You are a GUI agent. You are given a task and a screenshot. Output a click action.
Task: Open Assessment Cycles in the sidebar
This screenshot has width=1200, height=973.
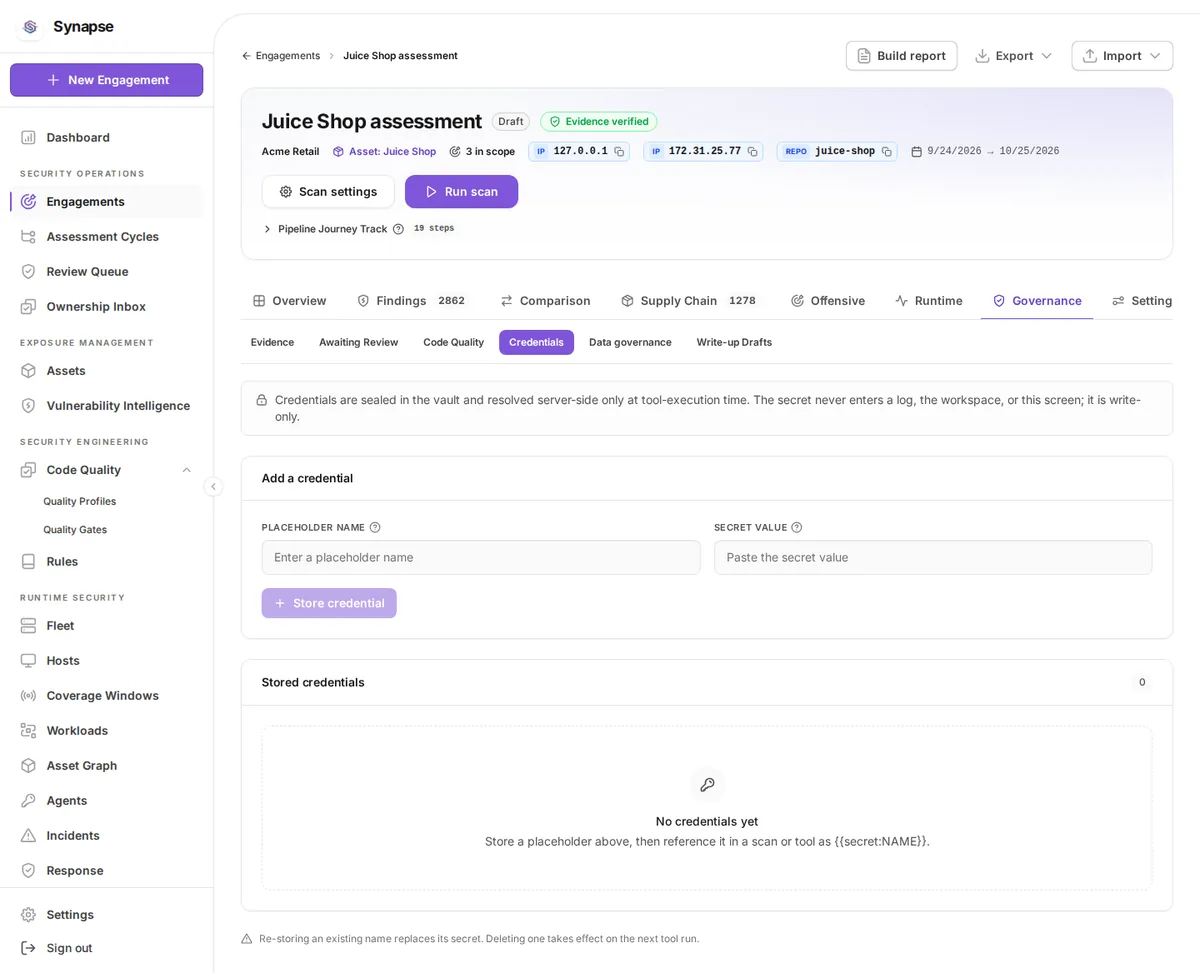107,236
